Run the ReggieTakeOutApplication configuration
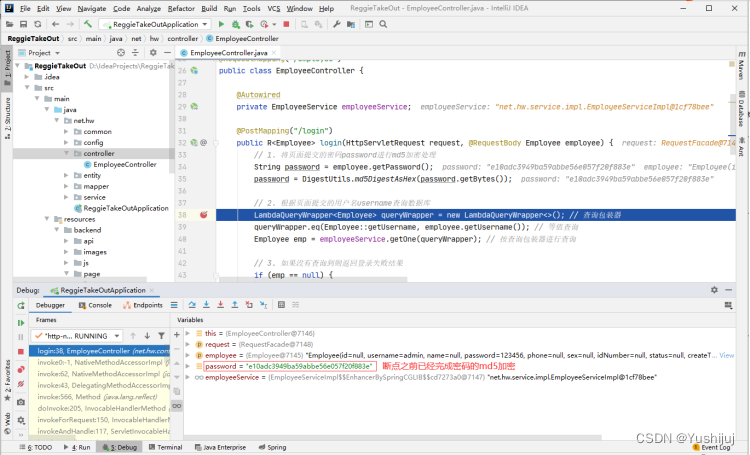This screenshot has height=455, width=750. click(x=221, y=24)
